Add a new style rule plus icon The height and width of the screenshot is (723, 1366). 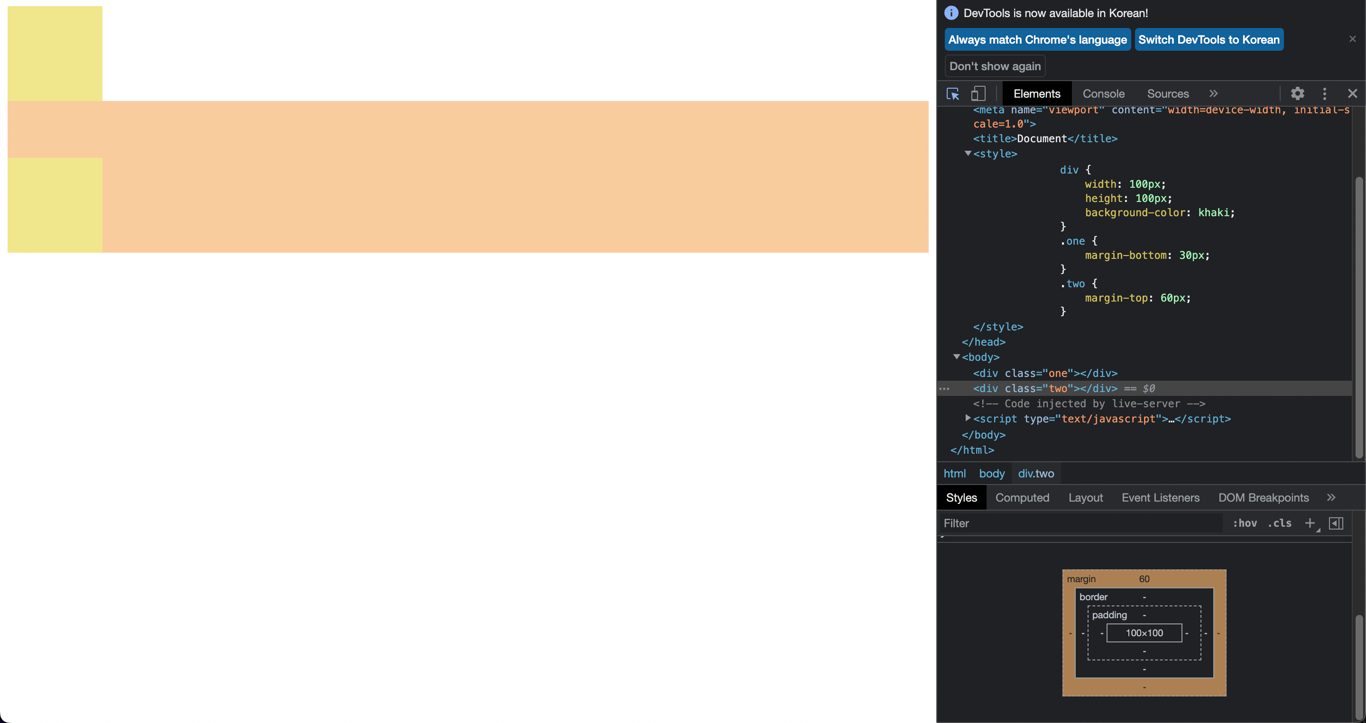[1310, 523]
